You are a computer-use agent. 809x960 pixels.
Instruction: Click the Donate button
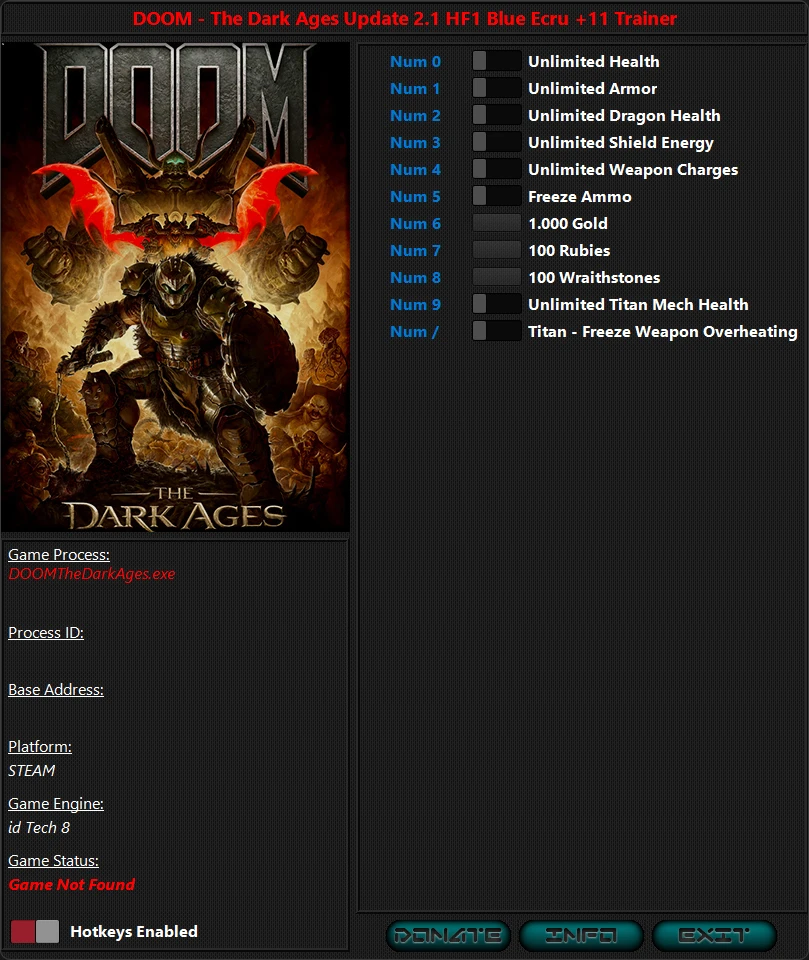point(447,936)
